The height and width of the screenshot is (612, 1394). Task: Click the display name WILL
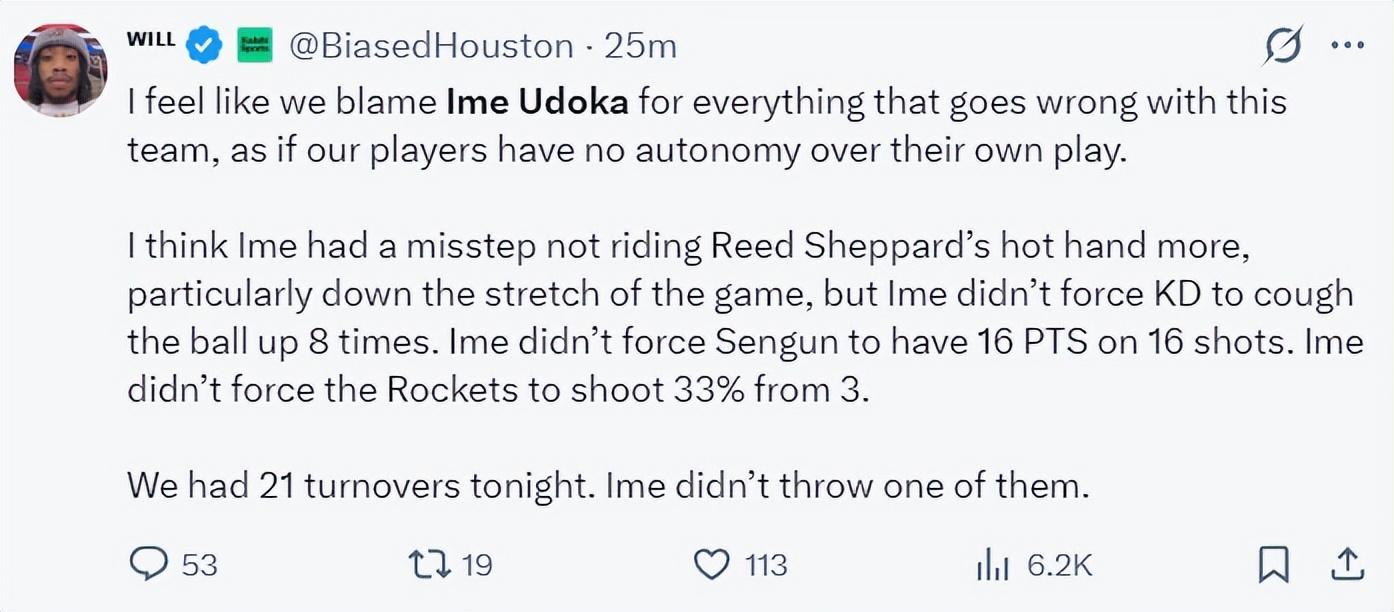(x=151, y=41)
